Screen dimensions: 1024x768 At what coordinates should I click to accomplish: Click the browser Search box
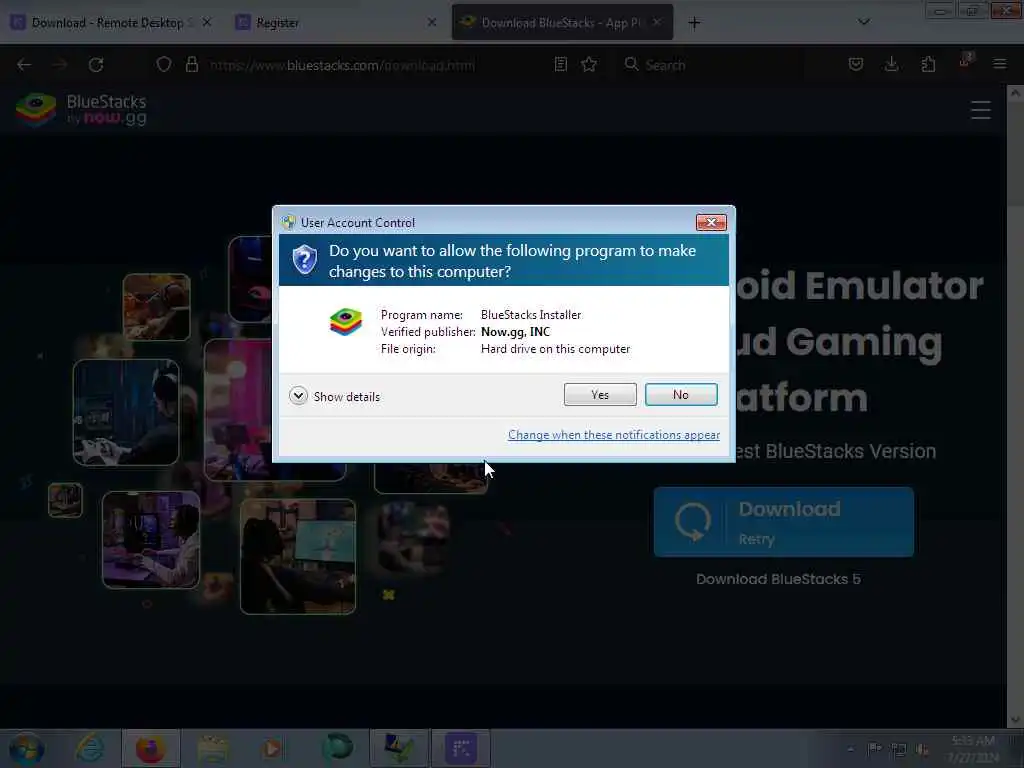pos(712,65)
